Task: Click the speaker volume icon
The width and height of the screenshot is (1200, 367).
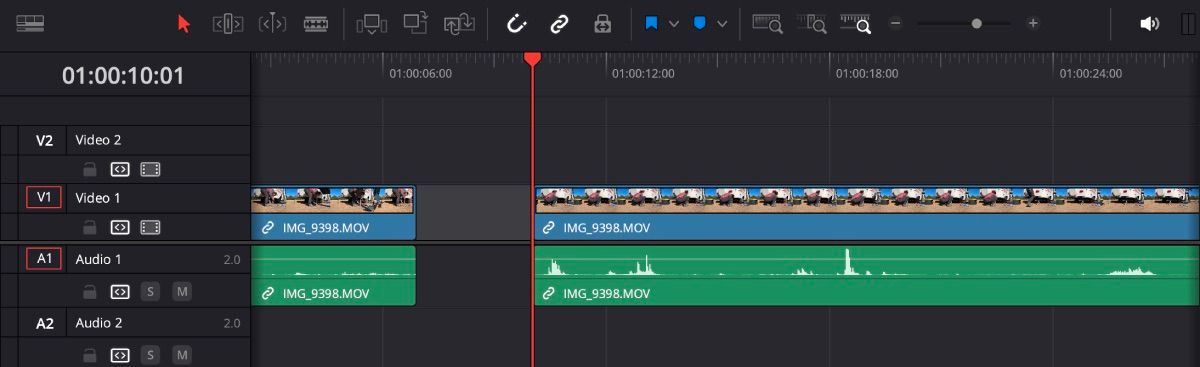Action: point(1149,23)
